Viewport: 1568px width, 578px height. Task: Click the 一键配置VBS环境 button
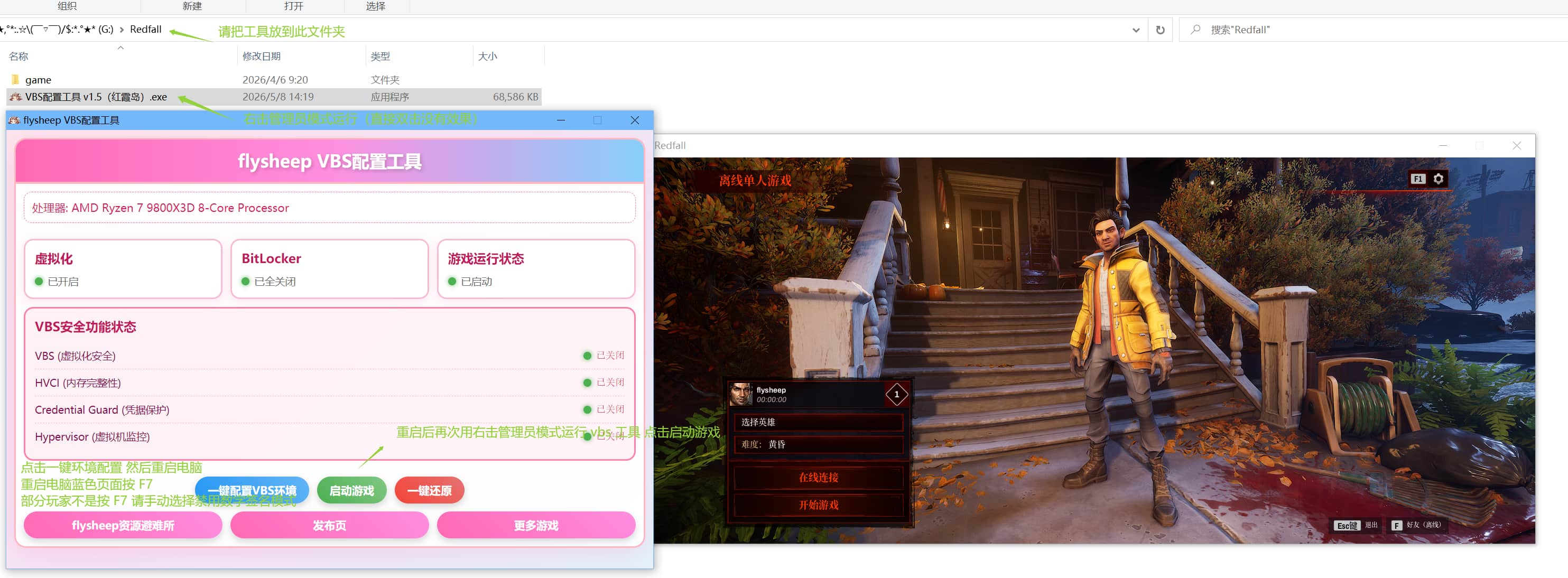[x=252, y=490]
